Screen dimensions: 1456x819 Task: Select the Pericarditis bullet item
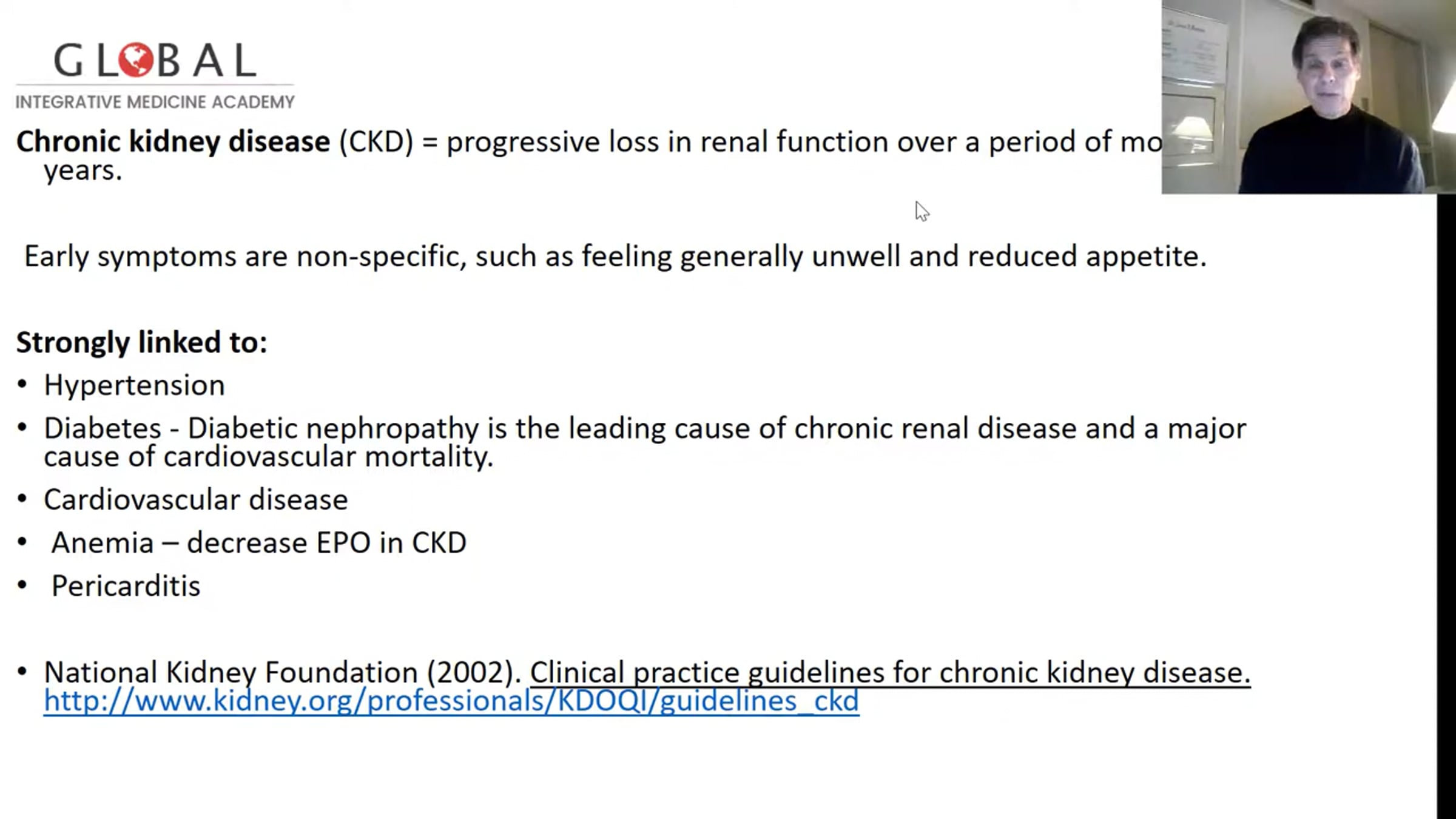click(x=126, y=586)
